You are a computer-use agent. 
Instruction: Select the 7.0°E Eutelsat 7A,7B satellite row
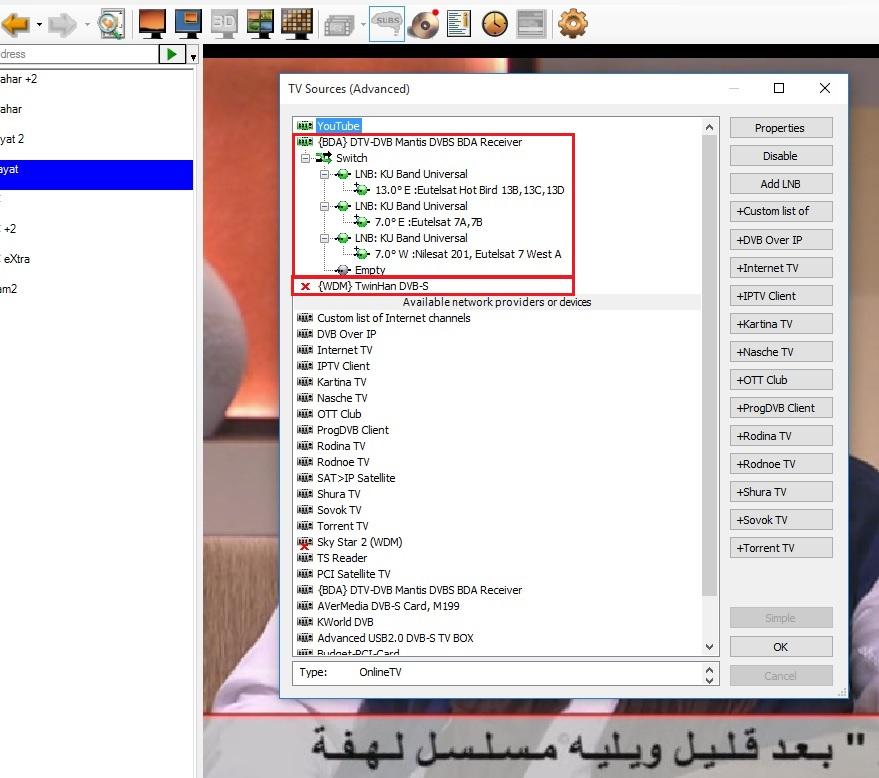[428, 222]
